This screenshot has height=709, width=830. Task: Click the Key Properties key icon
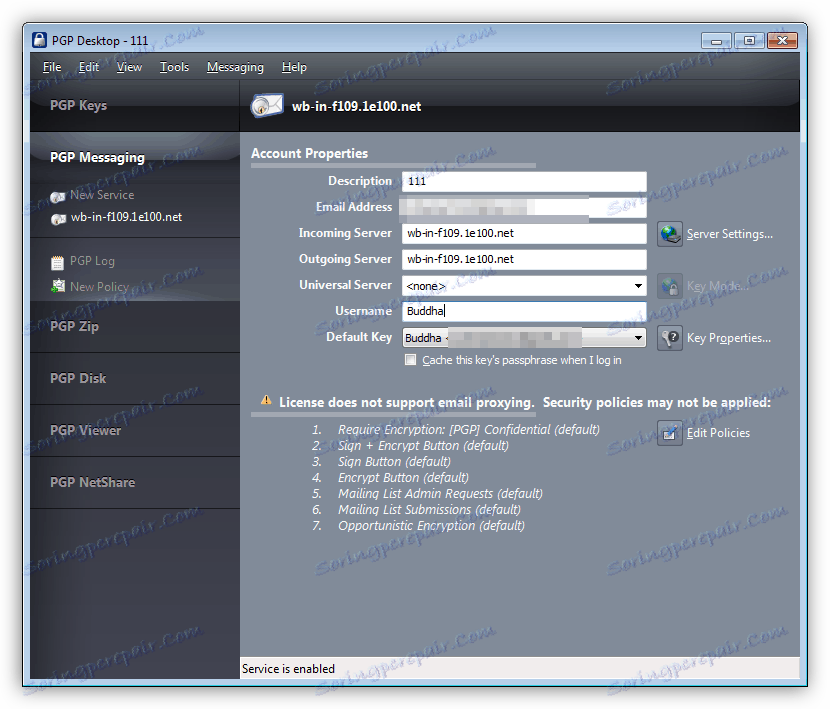[670, 338]
